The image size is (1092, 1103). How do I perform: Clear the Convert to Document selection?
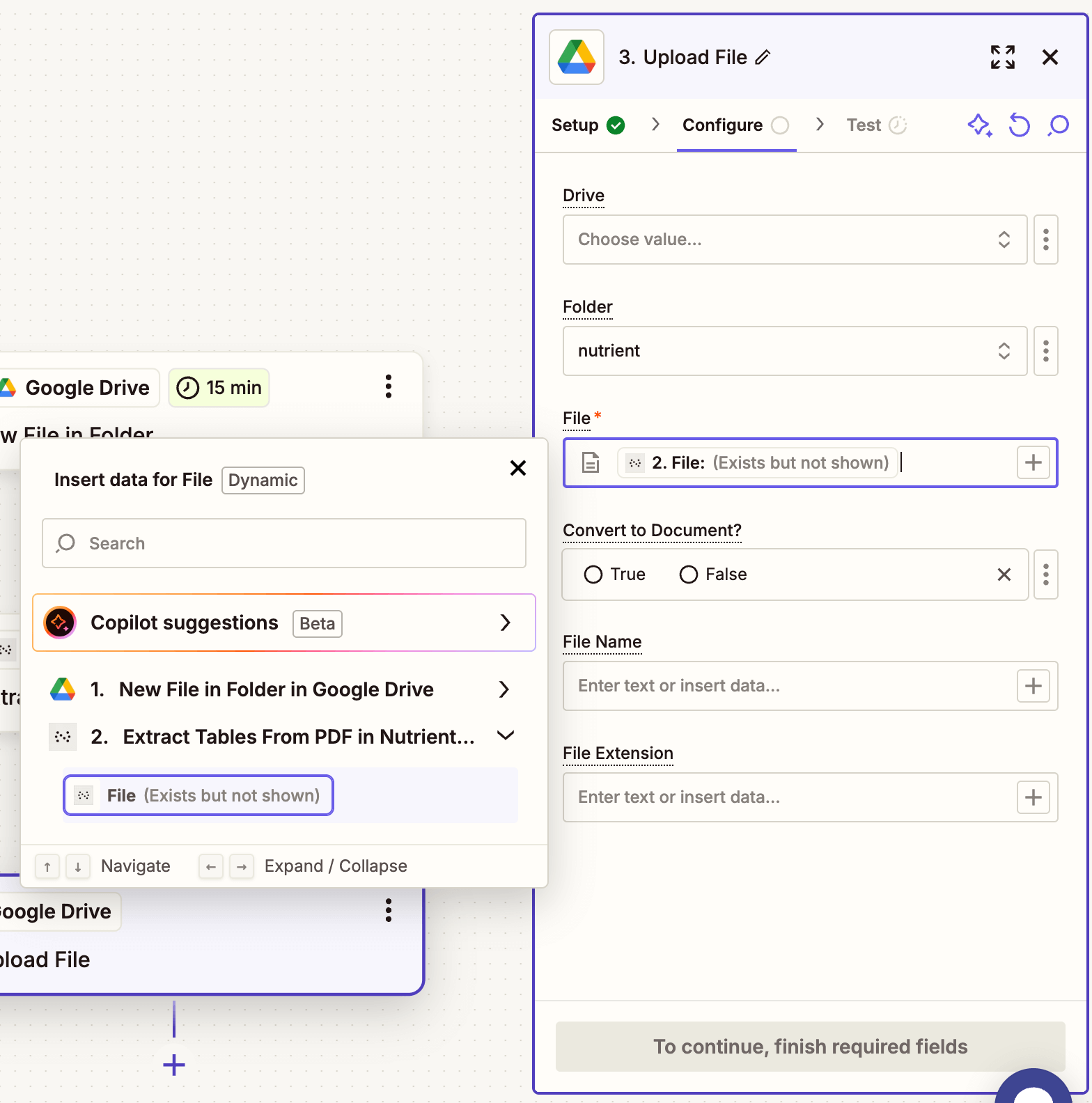click(x=1004, y=574)
